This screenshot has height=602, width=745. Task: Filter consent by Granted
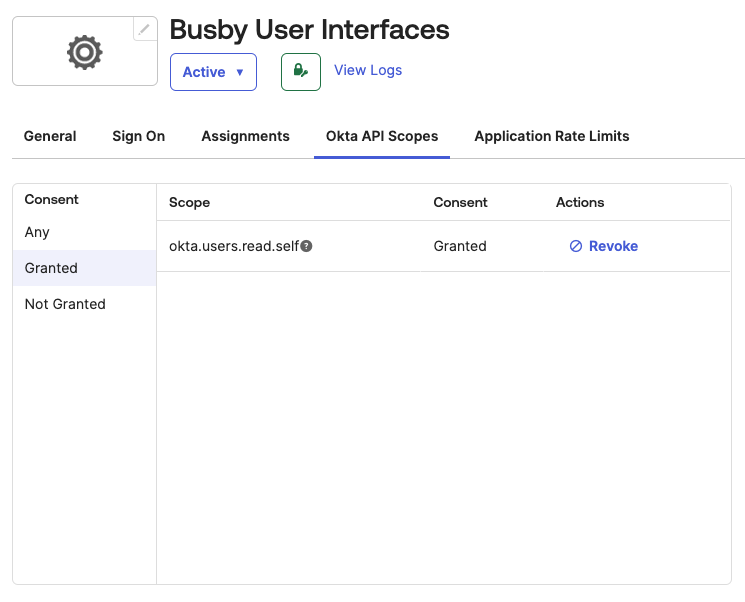84,268
